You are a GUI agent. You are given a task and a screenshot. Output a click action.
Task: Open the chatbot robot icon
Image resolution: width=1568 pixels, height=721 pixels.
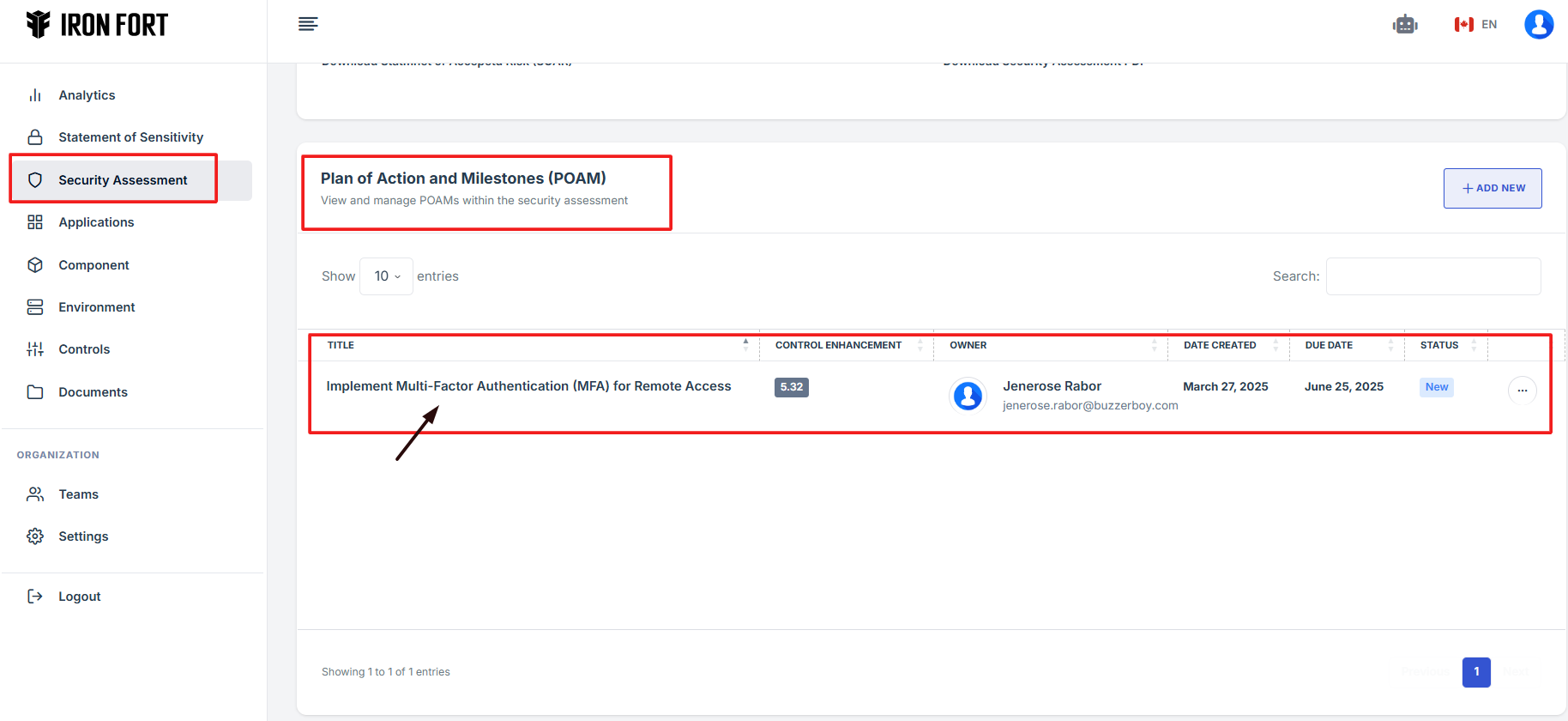[x=1405, y=25]
